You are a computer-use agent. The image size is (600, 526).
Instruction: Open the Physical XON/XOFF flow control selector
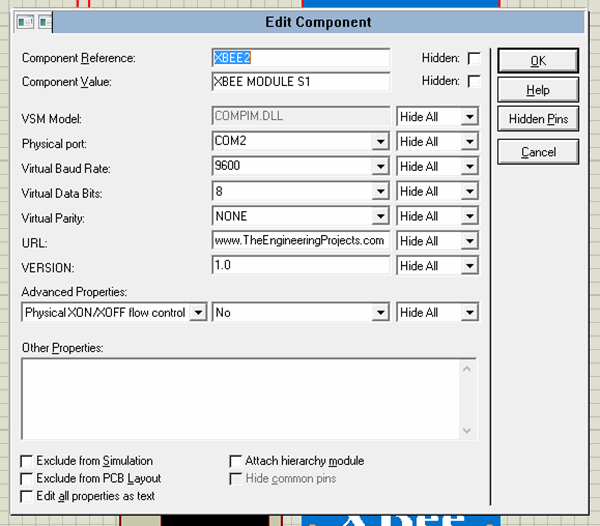(x=198, y=313)
